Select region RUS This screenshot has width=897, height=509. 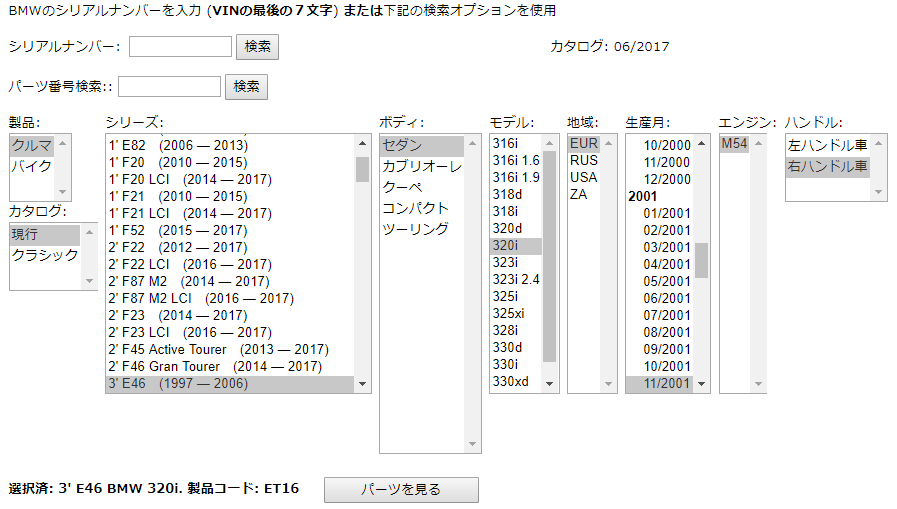pyautogui.click(x=584, y=161)
